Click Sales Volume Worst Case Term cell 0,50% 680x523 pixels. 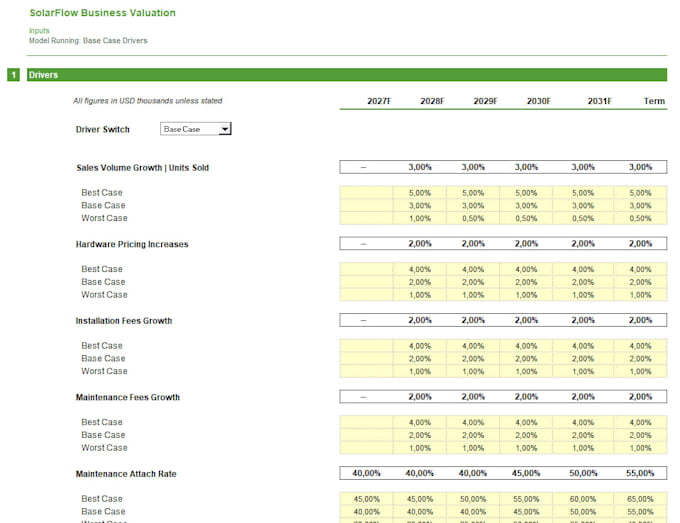[x=640, y=218]
